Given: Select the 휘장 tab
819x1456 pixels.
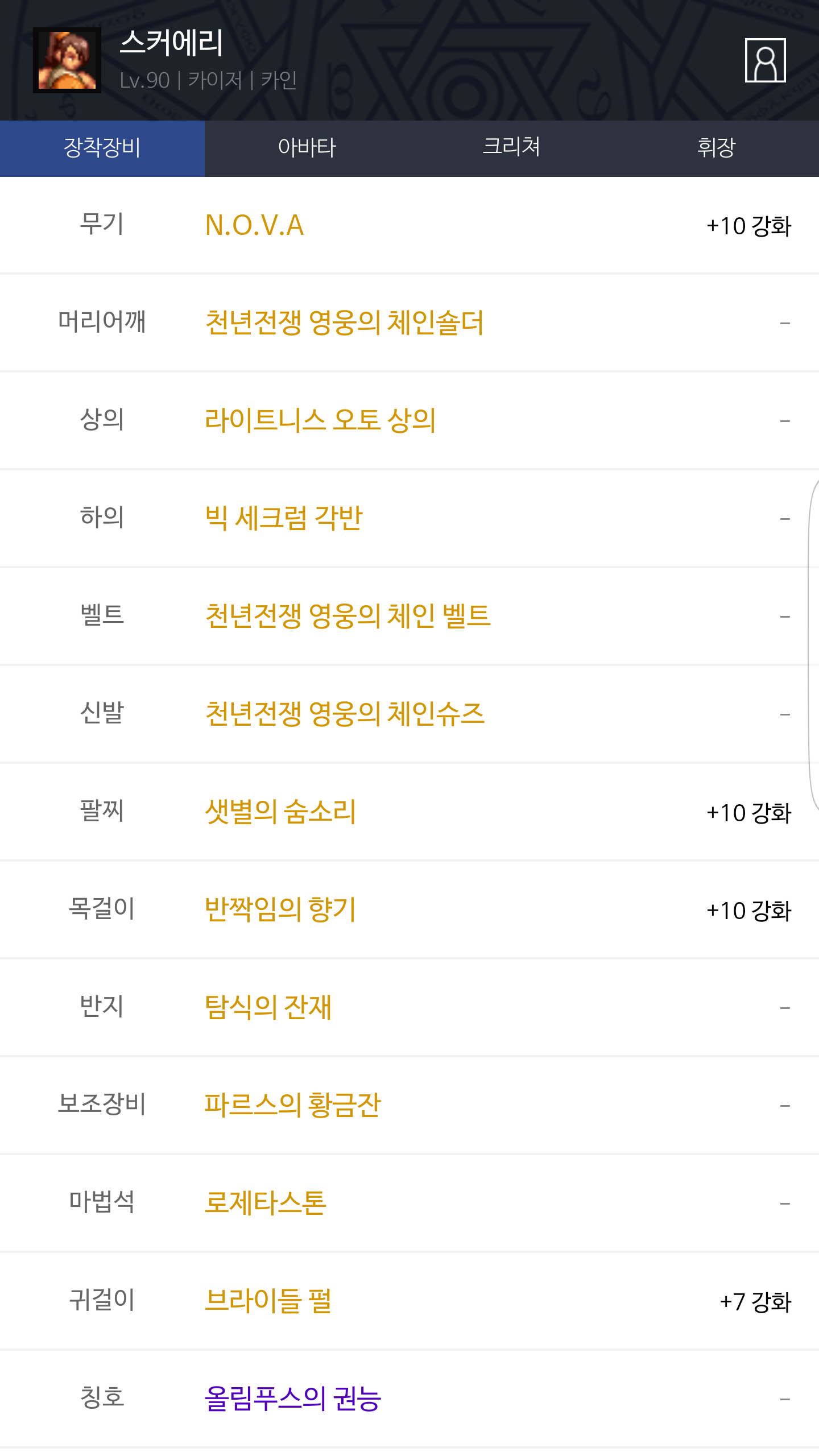Looking at the screenshot, I should click(716, 148).
